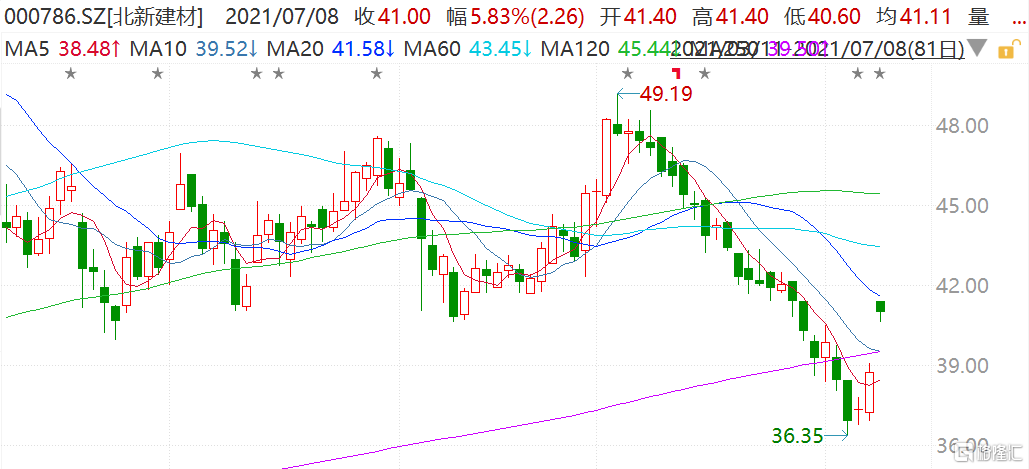Select the final green candlestick near 41
This screenshot has width=1029, height=469.
click(881, 307)
